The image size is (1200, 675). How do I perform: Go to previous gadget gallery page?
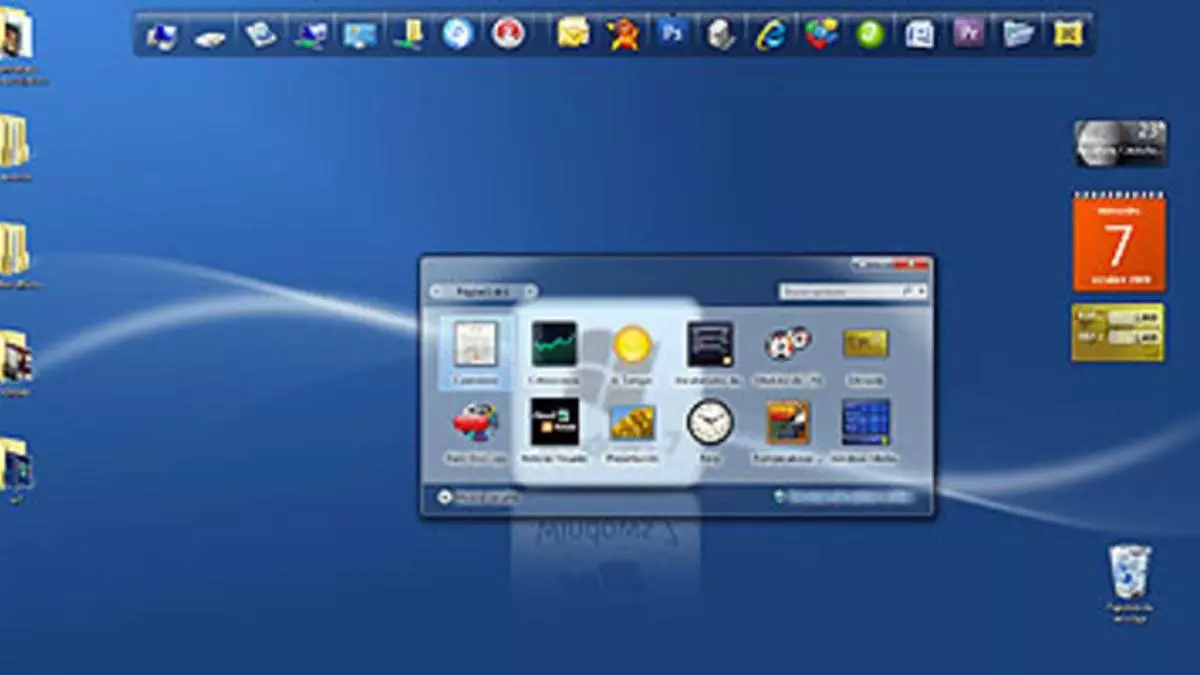point(437,292)
